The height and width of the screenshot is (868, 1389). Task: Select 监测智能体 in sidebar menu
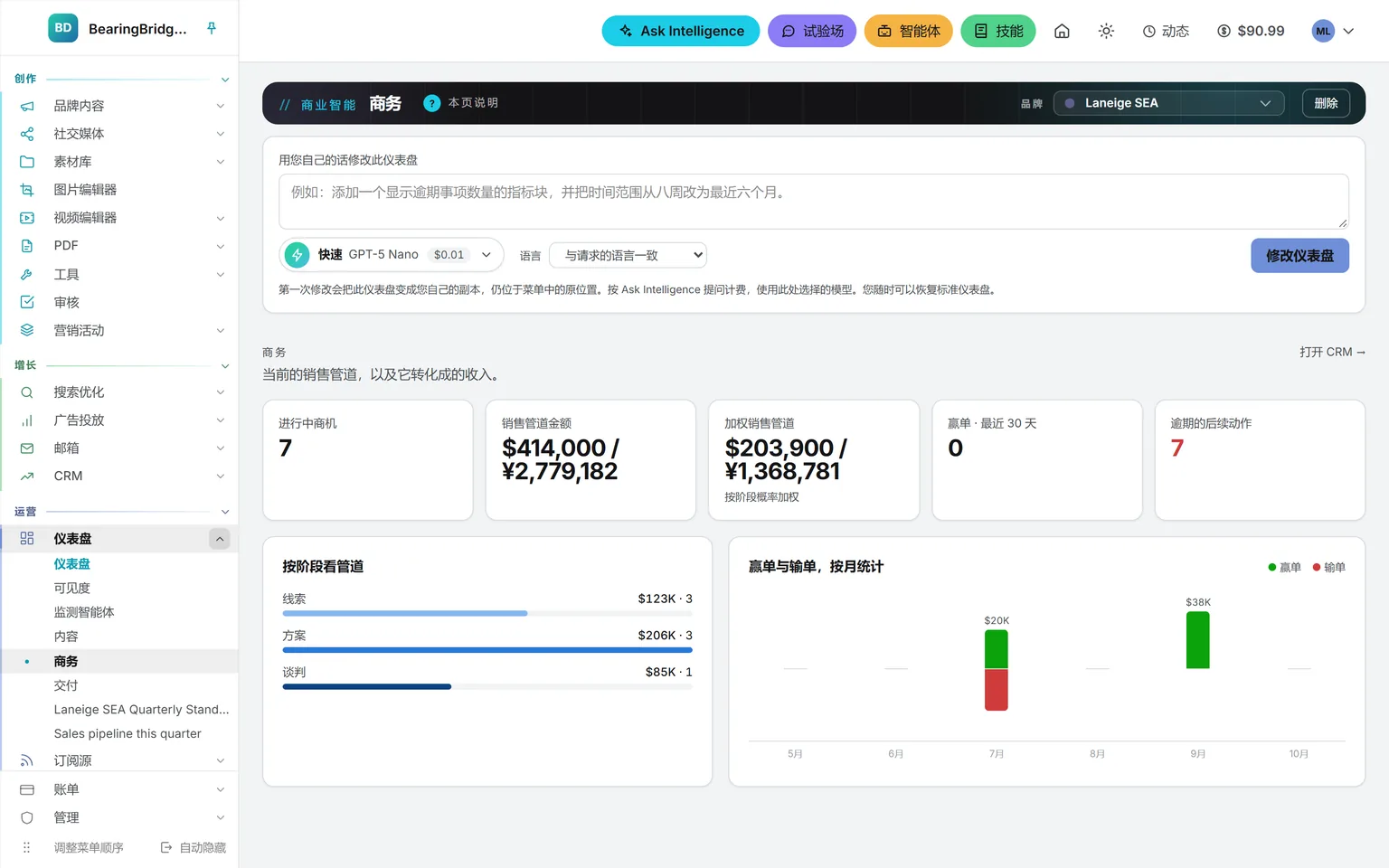point(84,612)
